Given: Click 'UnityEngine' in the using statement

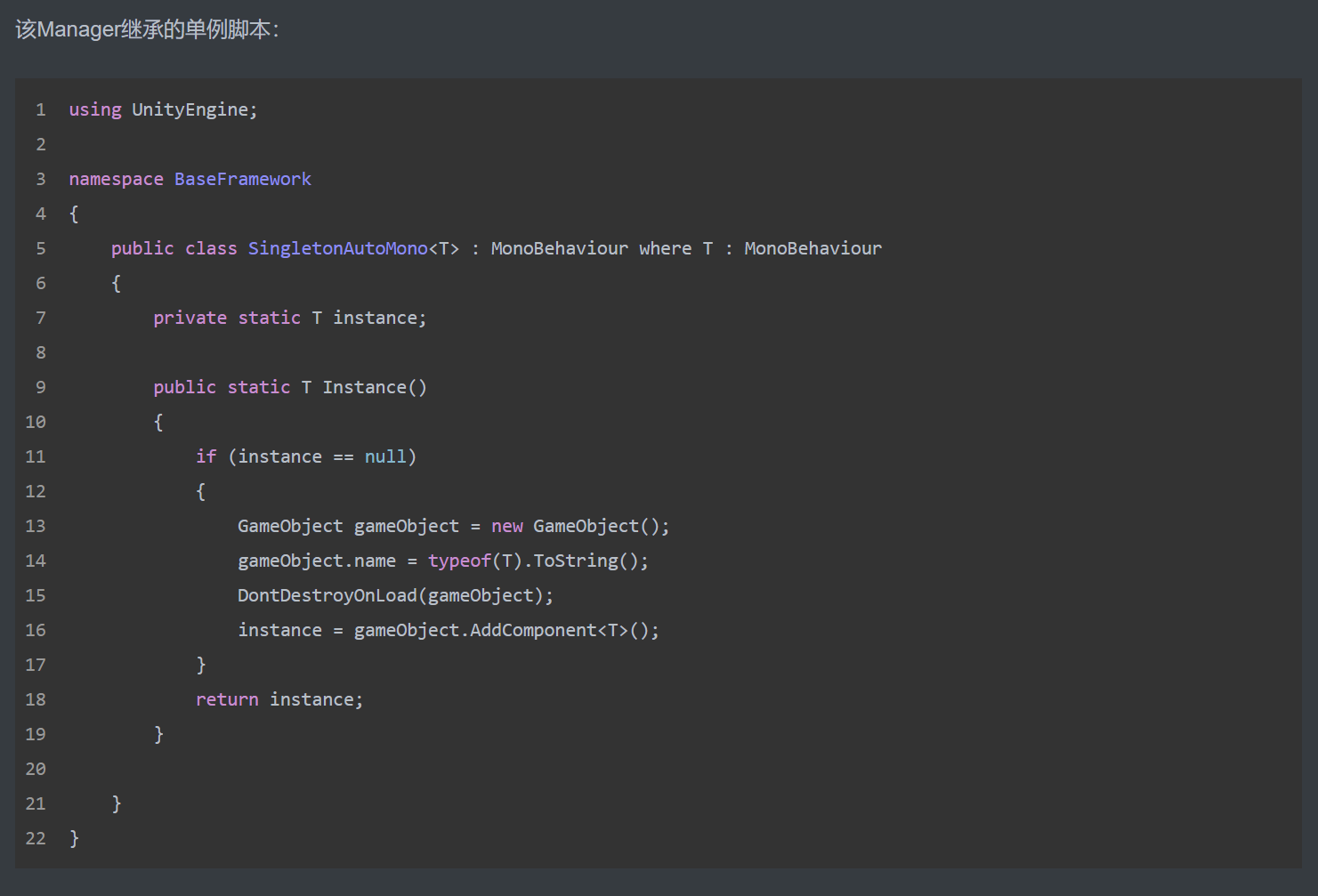Looking at the screenshot, I should [190, 109].
